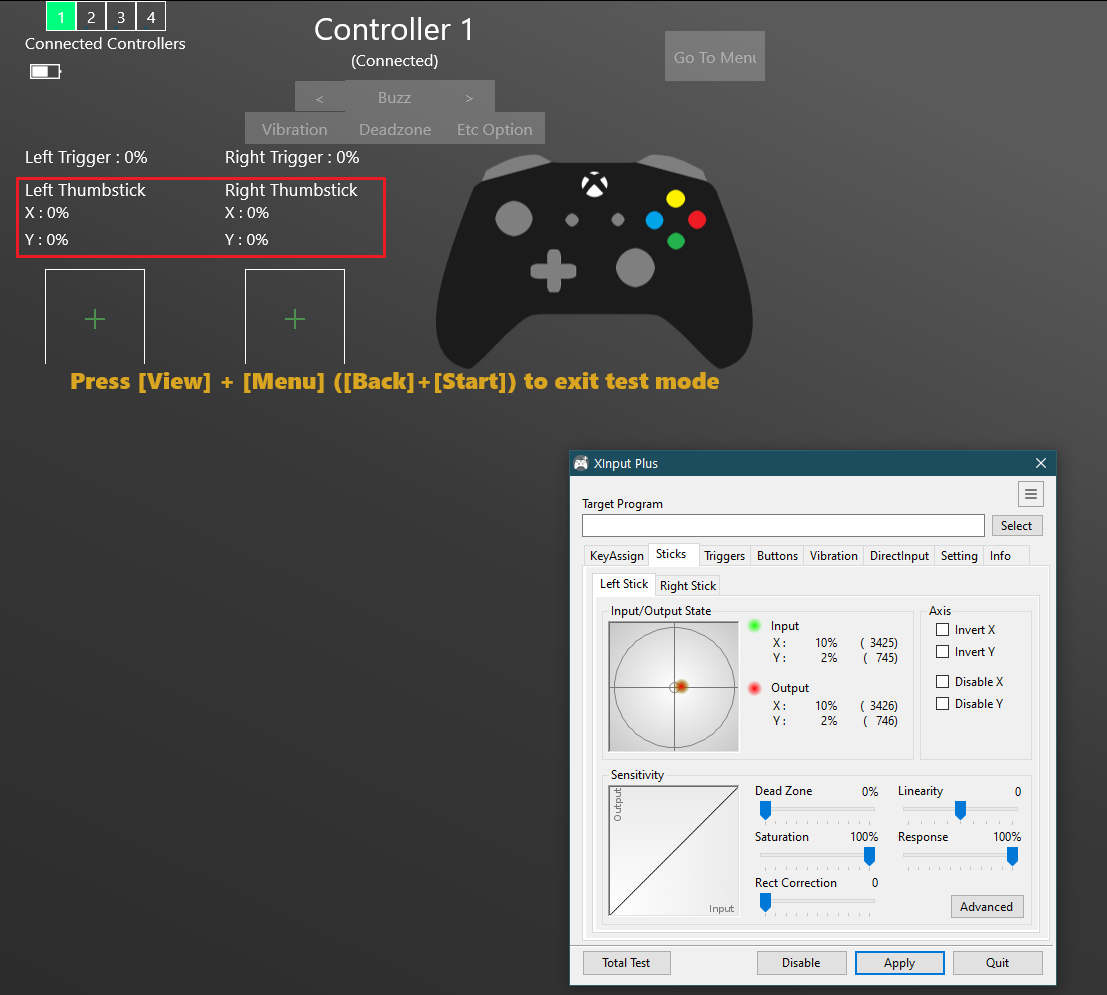Enable the Invert Y checkbox
Screen dimensions: 1107x995
pyautogui.click(x=942, y=651)
